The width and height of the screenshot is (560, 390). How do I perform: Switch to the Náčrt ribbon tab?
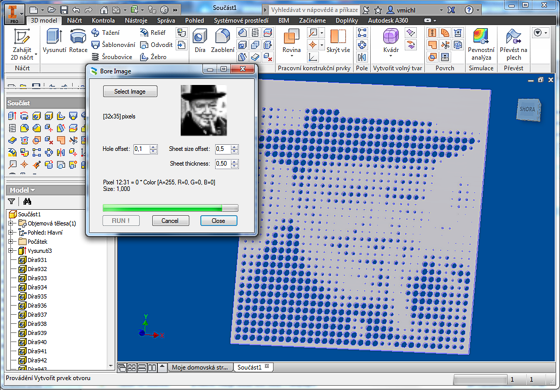pyautogui.click(x=74, y=21)
